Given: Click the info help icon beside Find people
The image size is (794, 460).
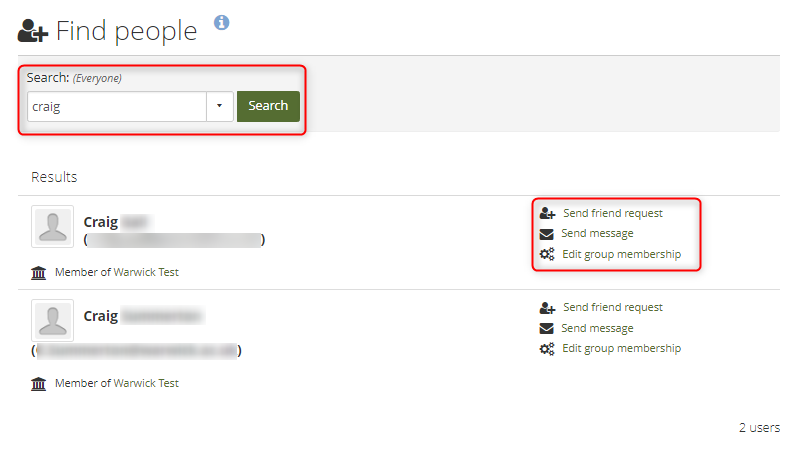Looking at the screenshot, I should [222, 22].
